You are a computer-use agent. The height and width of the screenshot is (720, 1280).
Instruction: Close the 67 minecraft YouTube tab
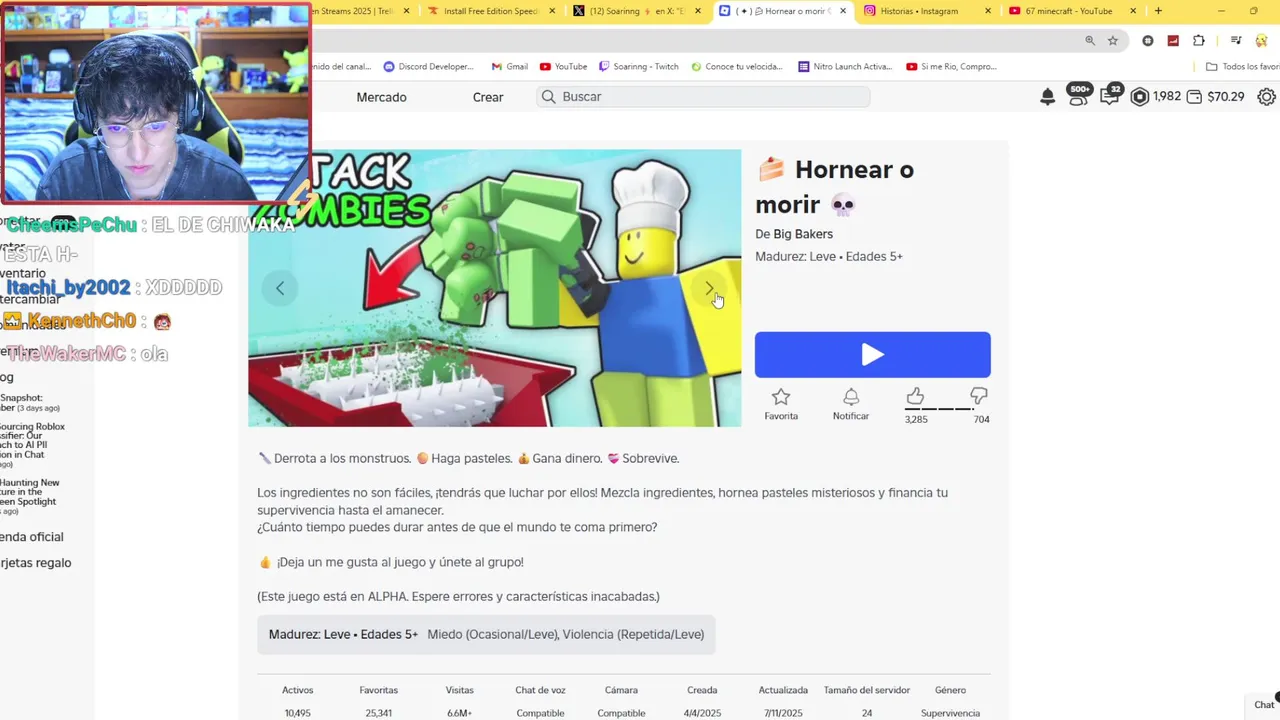[x=1134, y=11]
